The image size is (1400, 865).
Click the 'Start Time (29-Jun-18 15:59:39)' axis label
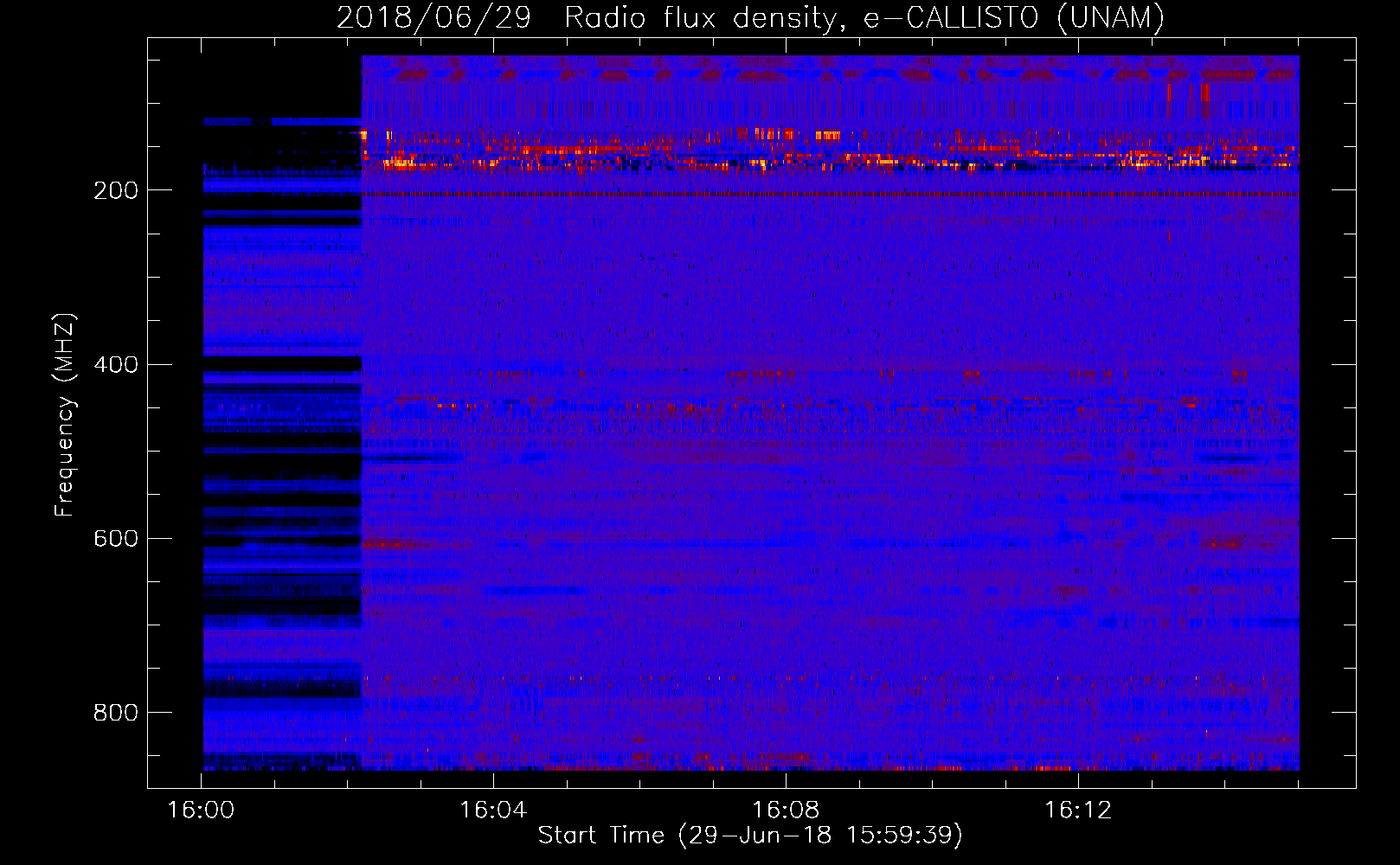click(750, 836)
